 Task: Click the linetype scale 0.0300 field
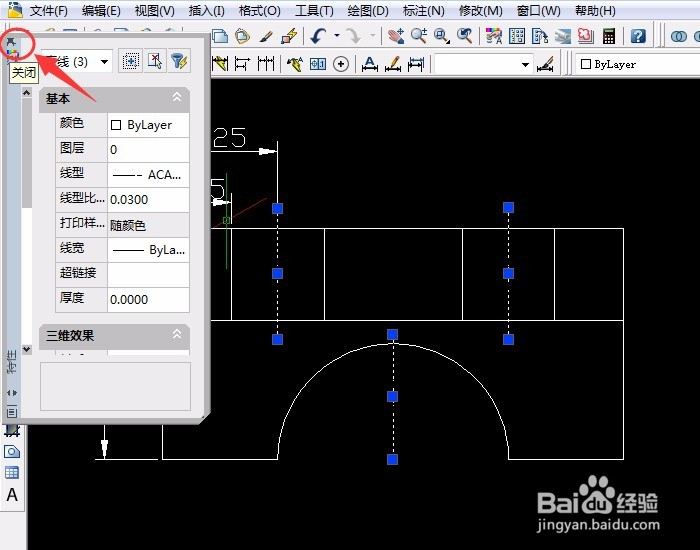148,200
